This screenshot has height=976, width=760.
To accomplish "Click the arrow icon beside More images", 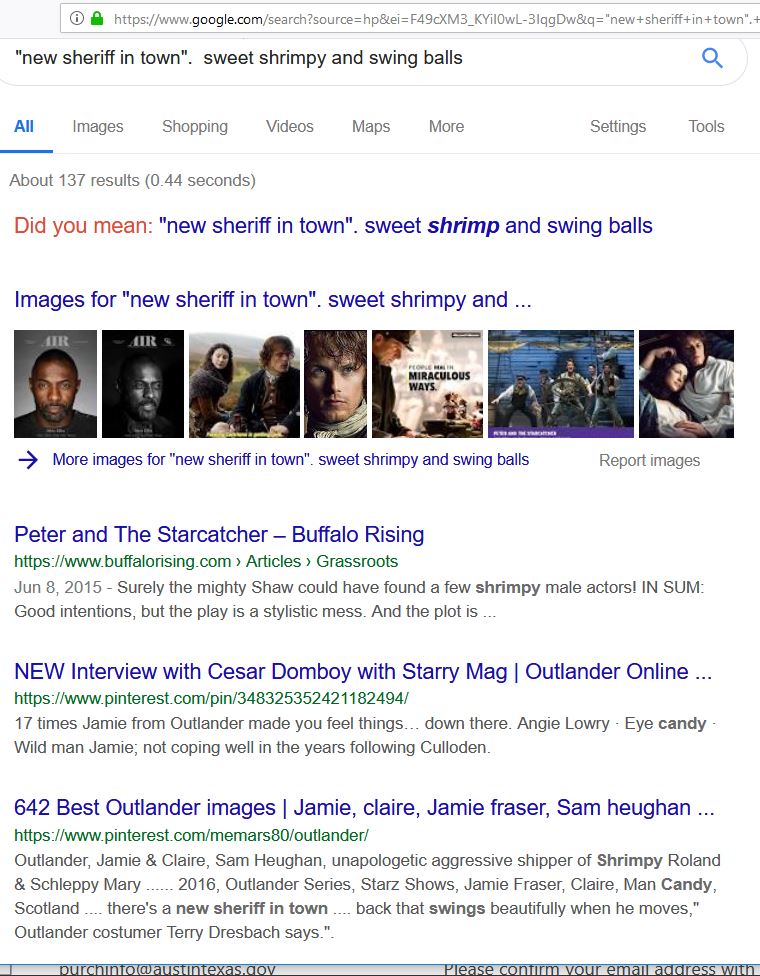I will (x=28, y=460).
